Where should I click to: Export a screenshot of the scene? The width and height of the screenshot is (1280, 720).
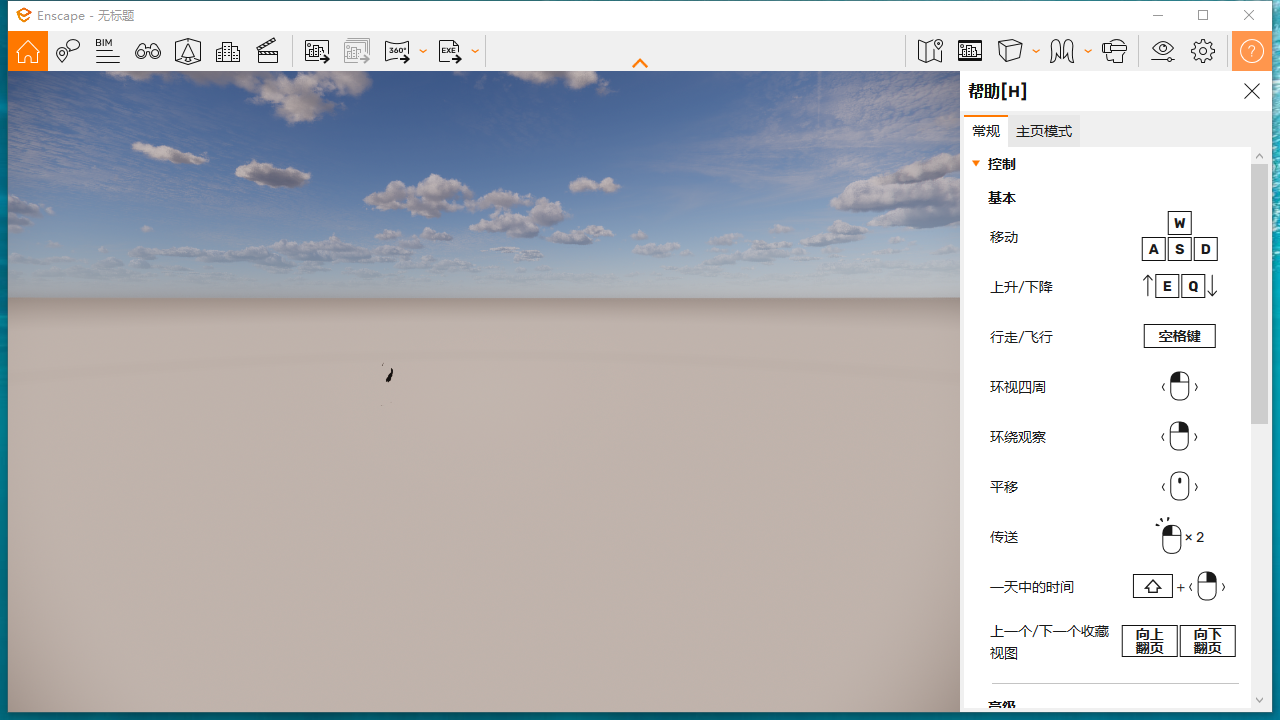click(x=317, y=51)
